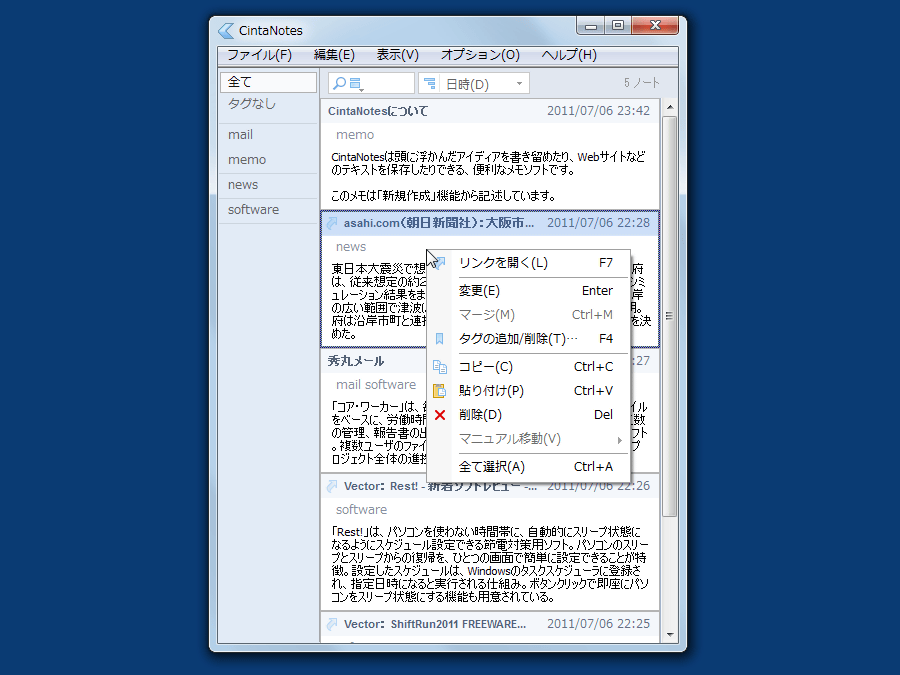Image resolution: width=900 pixels, height=675 pixels.
Task: Choose 貼り付け(P) in the context menu
Action: 529,390
